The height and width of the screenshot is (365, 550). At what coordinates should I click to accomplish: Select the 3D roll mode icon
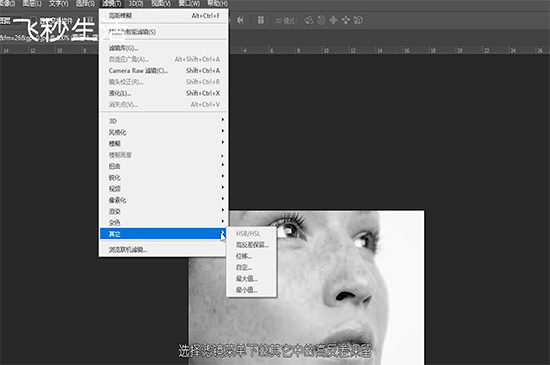tap(321, 20)
